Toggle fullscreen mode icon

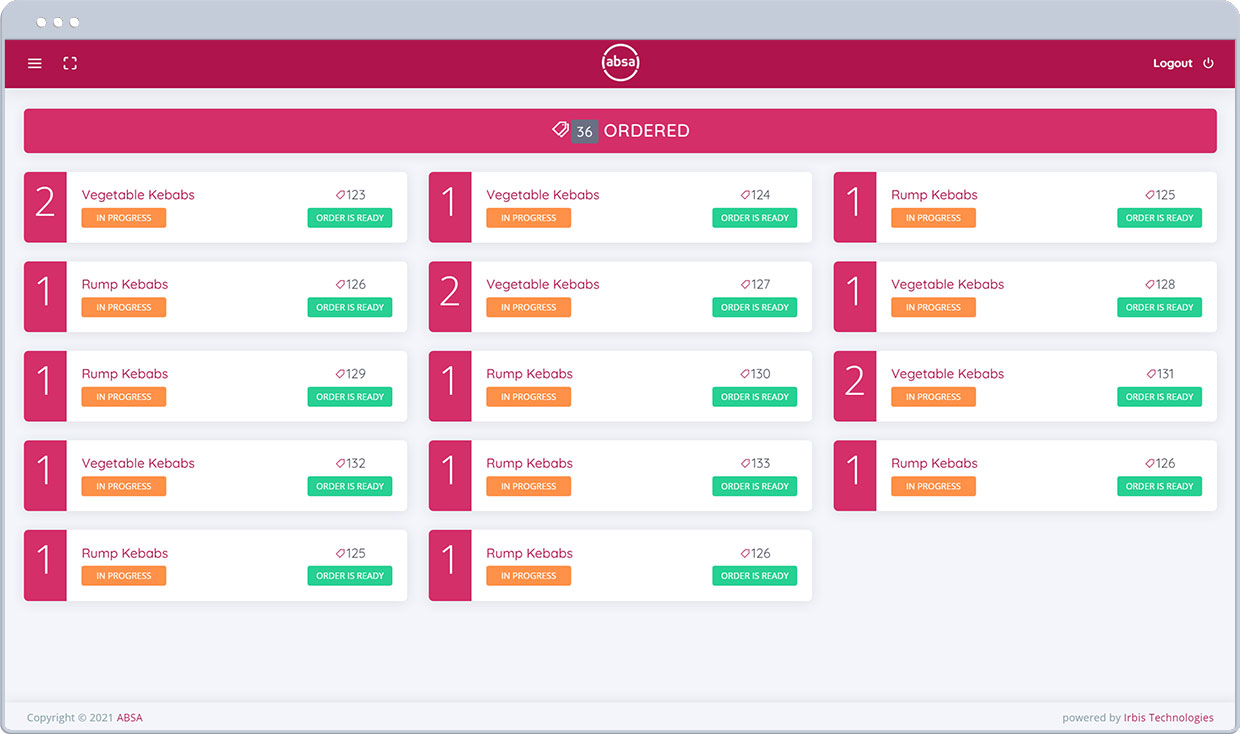(70, 63)
